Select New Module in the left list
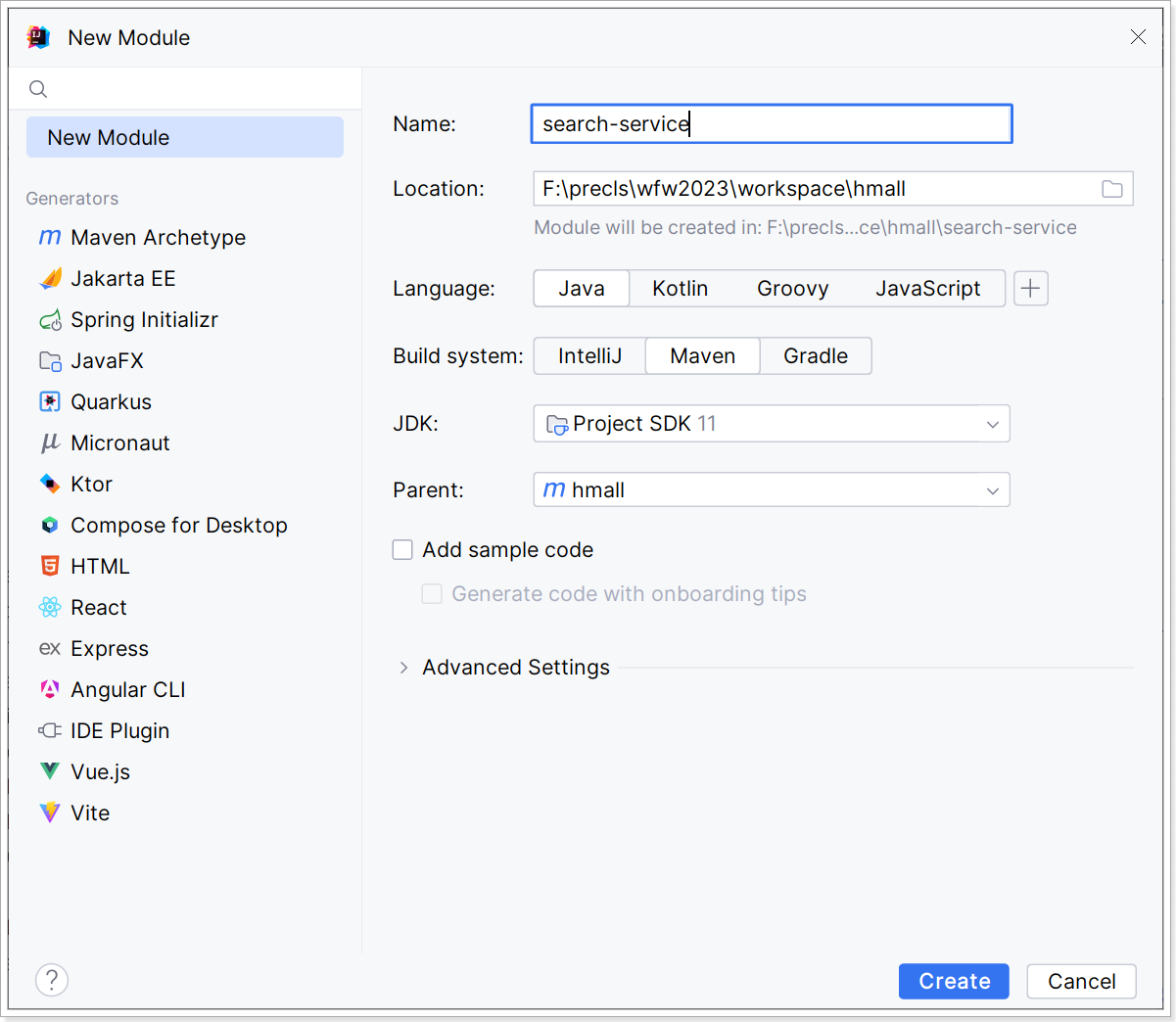Viewport: 1176px width, 1022px height. [x=185, y=138]
